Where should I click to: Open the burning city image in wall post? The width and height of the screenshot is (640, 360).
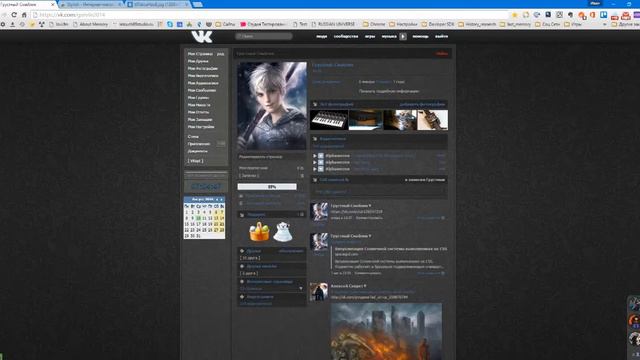pyautogui.click(x=386, y=331)
